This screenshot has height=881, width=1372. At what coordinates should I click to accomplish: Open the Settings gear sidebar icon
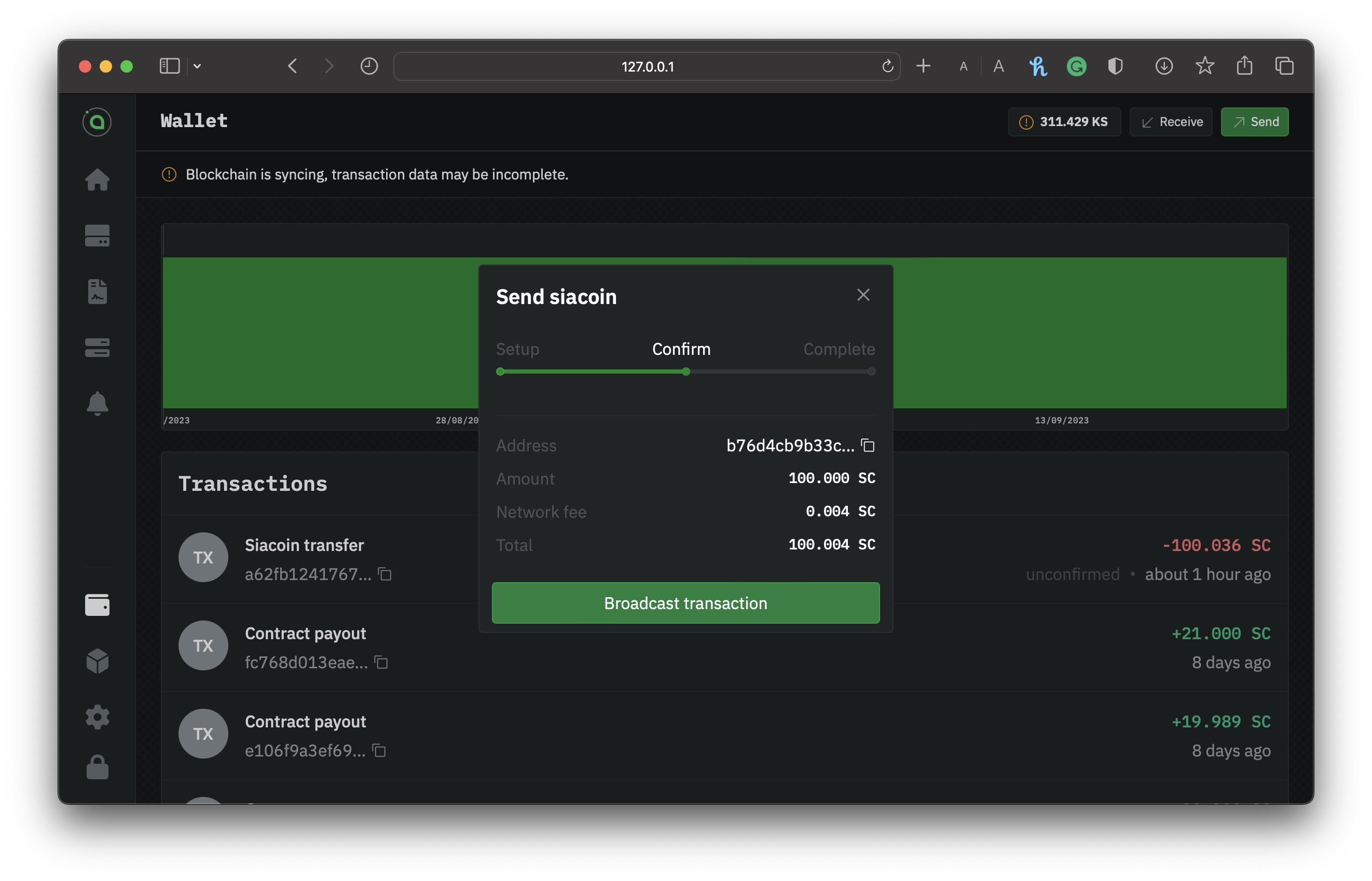(x=97, y=716)
